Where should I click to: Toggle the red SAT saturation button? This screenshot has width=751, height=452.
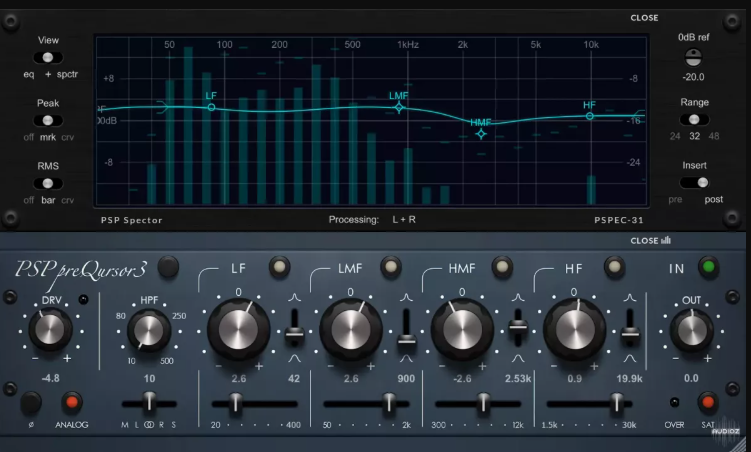pyautogui.click(x=707, y=402)
